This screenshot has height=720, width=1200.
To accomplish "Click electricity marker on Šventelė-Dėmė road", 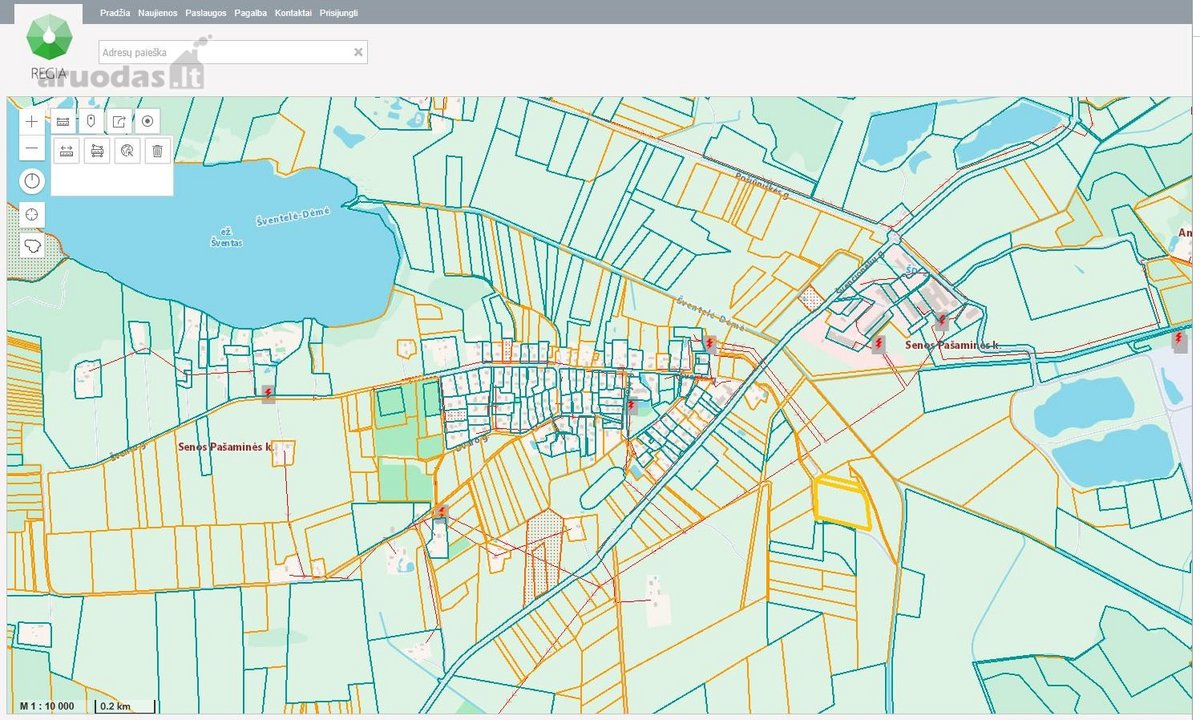I will [709, 343].
